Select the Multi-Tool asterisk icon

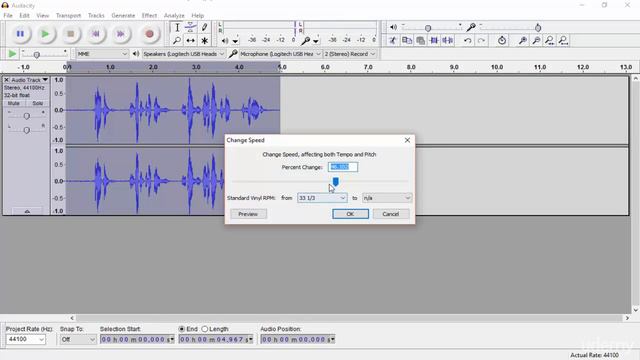point(204,41)
